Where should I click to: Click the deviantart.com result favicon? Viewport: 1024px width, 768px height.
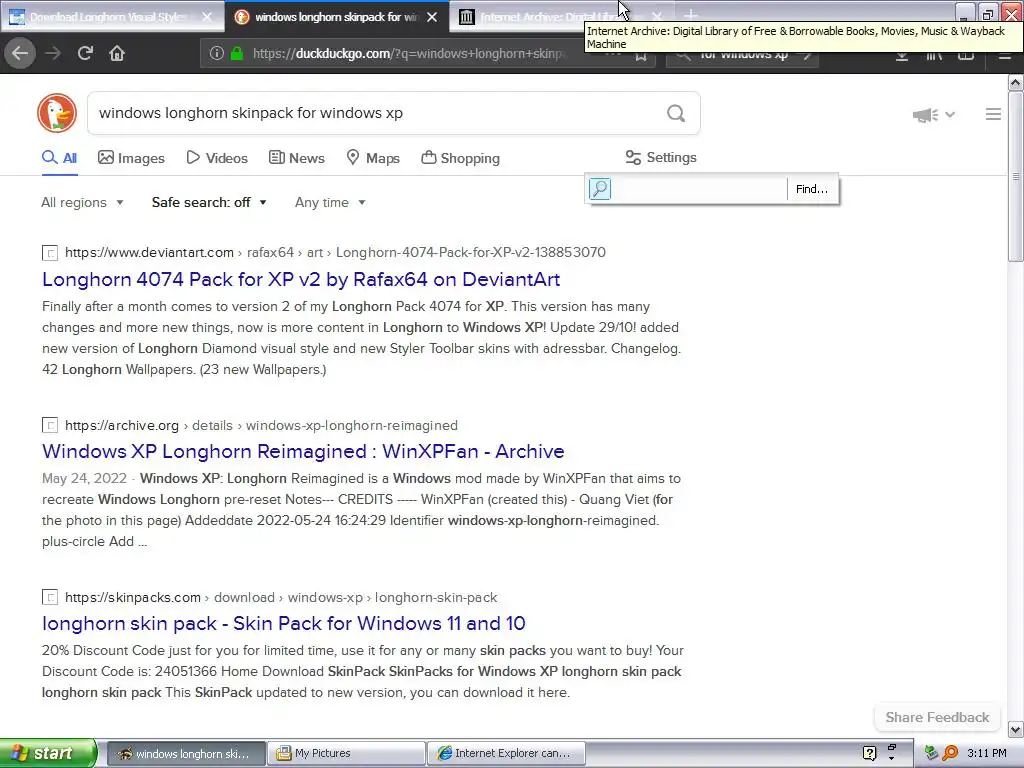(50, 253)
